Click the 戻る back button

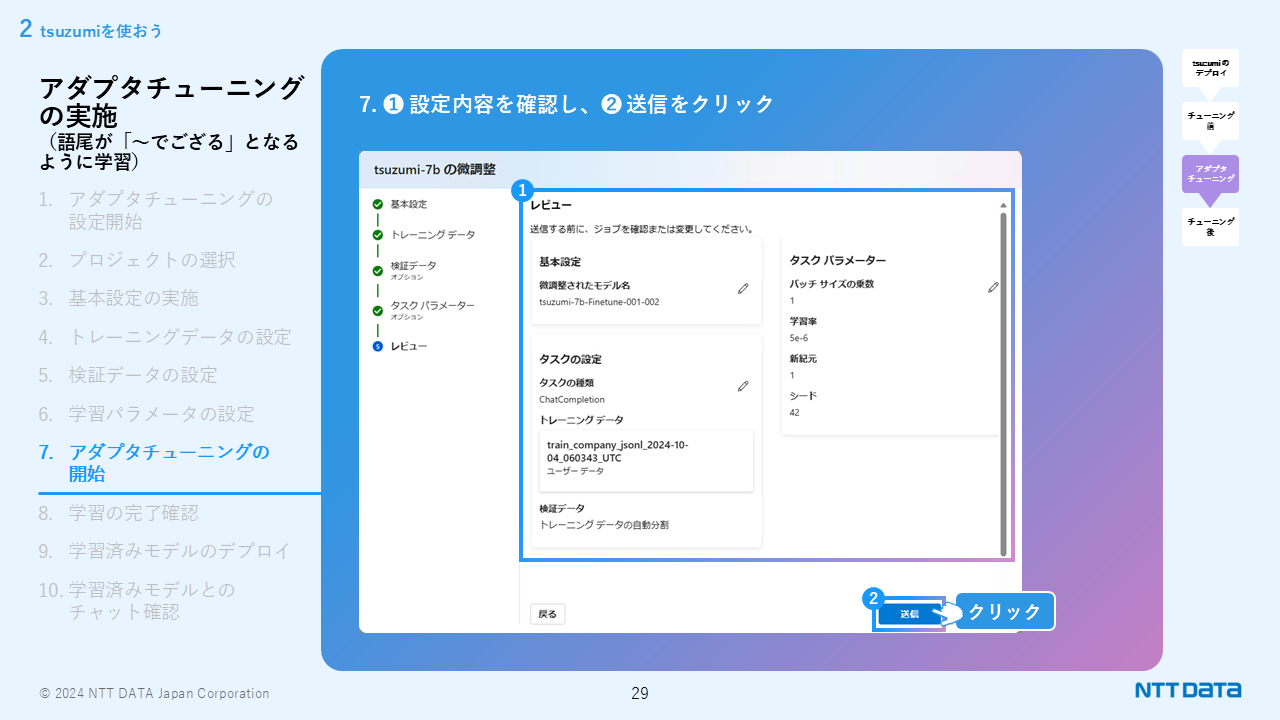click(547, 614)
